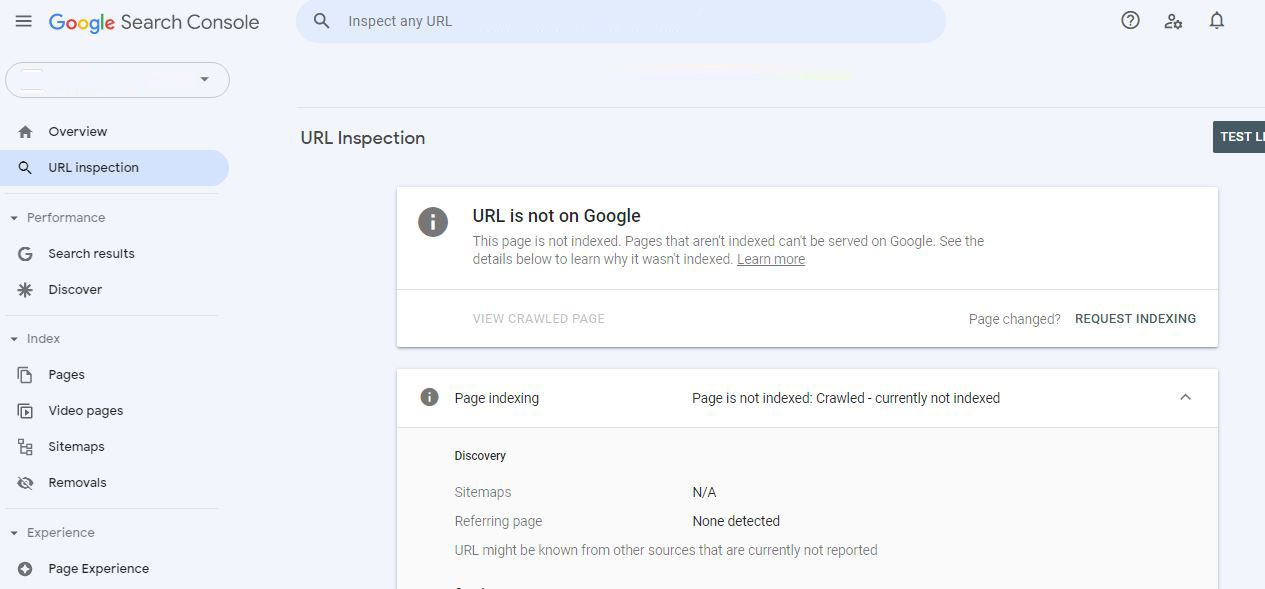Screen dimensions: 1265x589
Task: Focus the Inspect any URL field
Action: pos(621,21)
